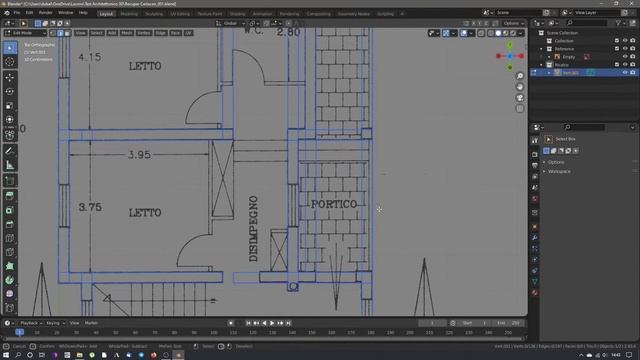Viewport: 640px width, 360px height.
Task: Toggle camera view icon in viewport
Action: click(520, 98)
